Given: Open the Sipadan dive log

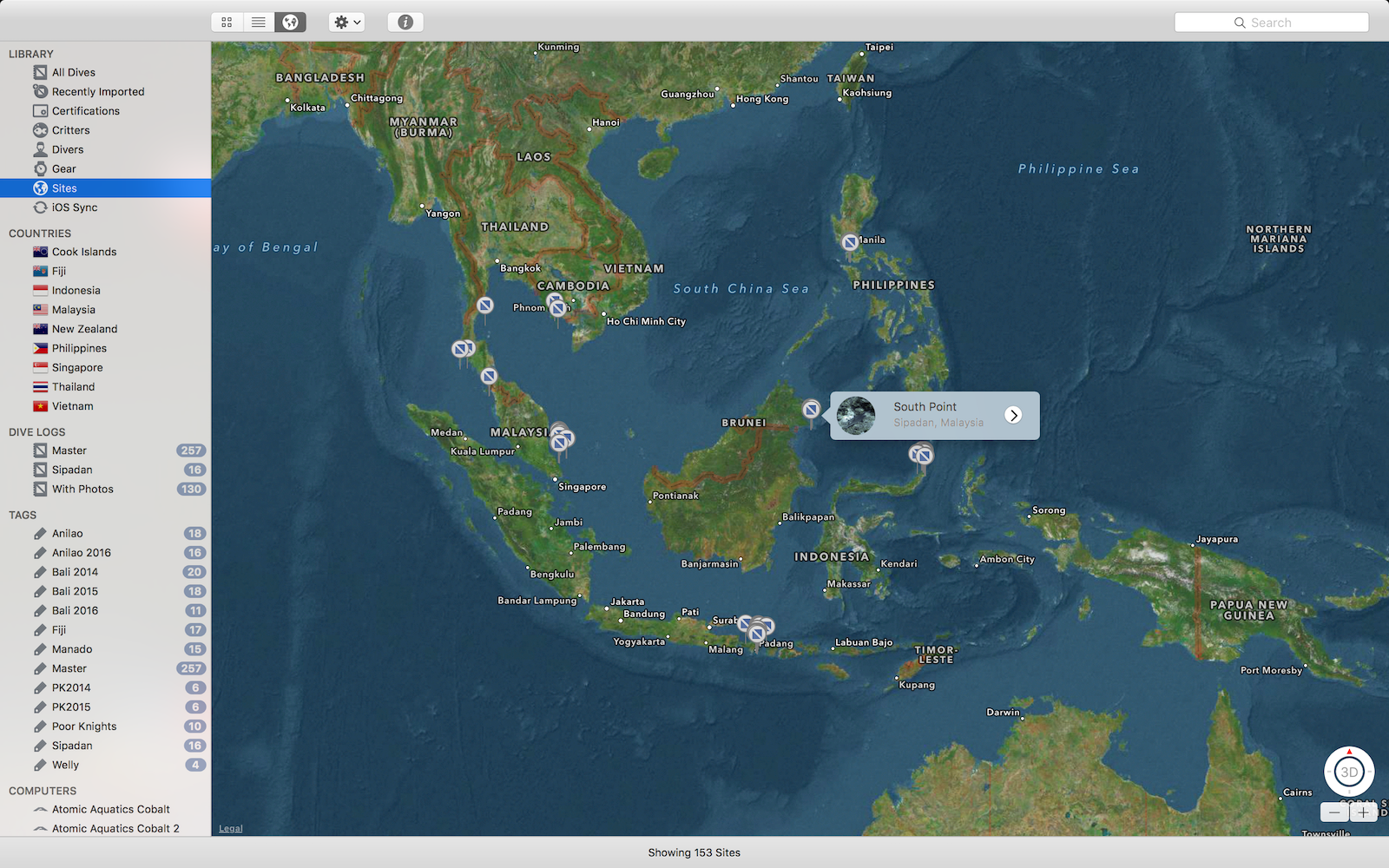Looking at the screenshot, I should pyautogui.click(x=72, y=470).
